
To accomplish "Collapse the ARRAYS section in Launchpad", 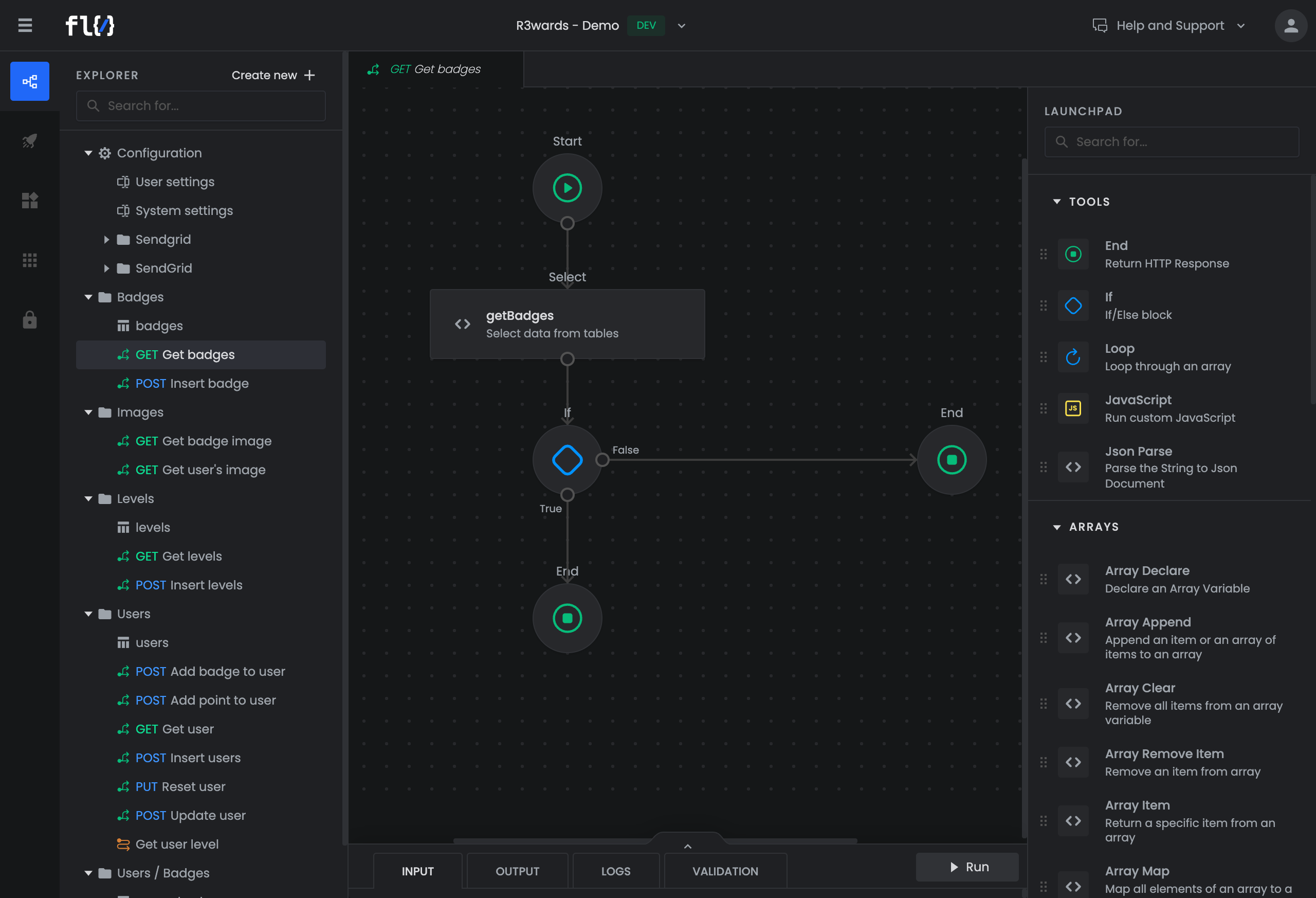I will pyautogui.click(x=1056, y=527).
